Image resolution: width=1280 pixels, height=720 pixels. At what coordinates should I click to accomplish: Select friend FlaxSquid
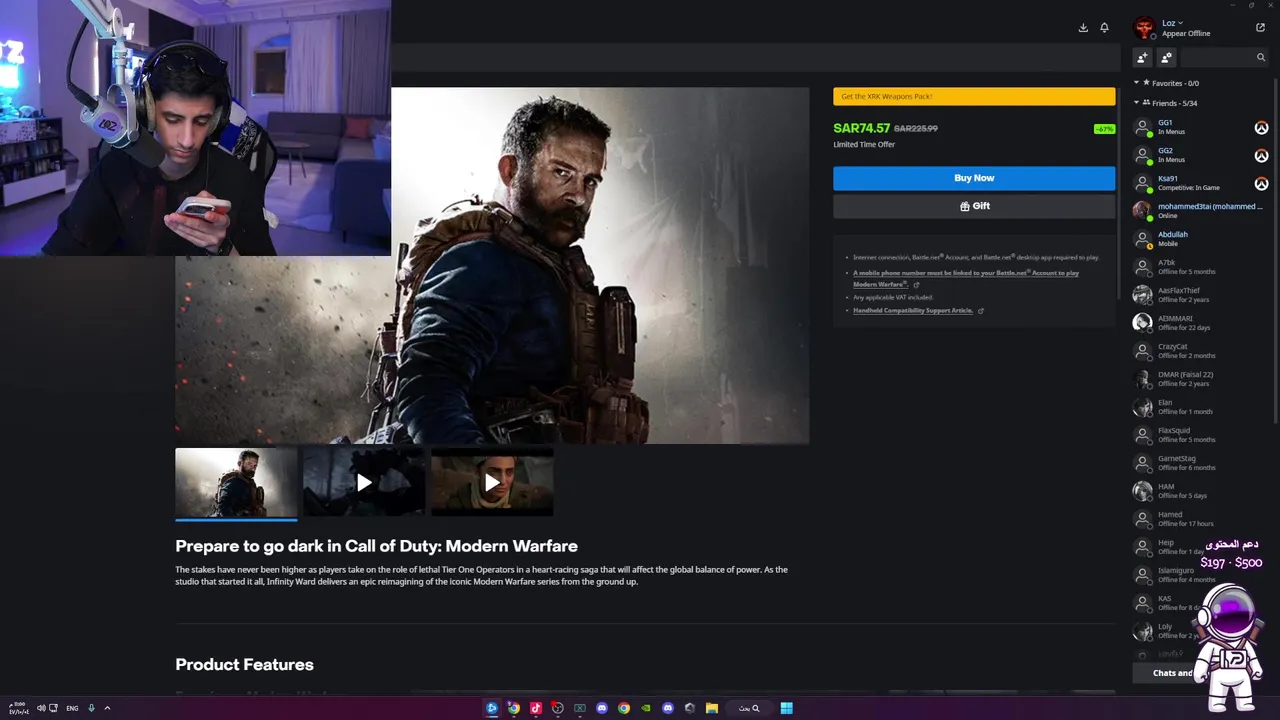(x=1200, y=435)
